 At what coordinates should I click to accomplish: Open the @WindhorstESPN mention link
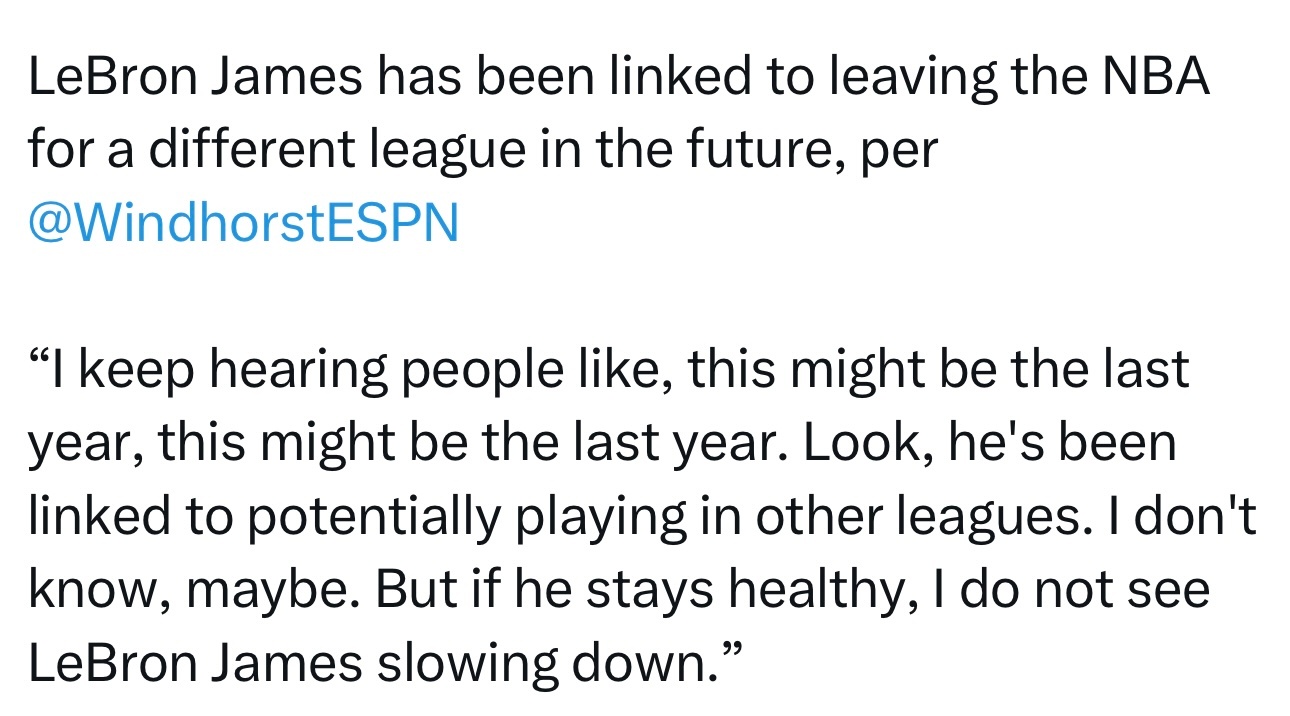pos(244,224)
